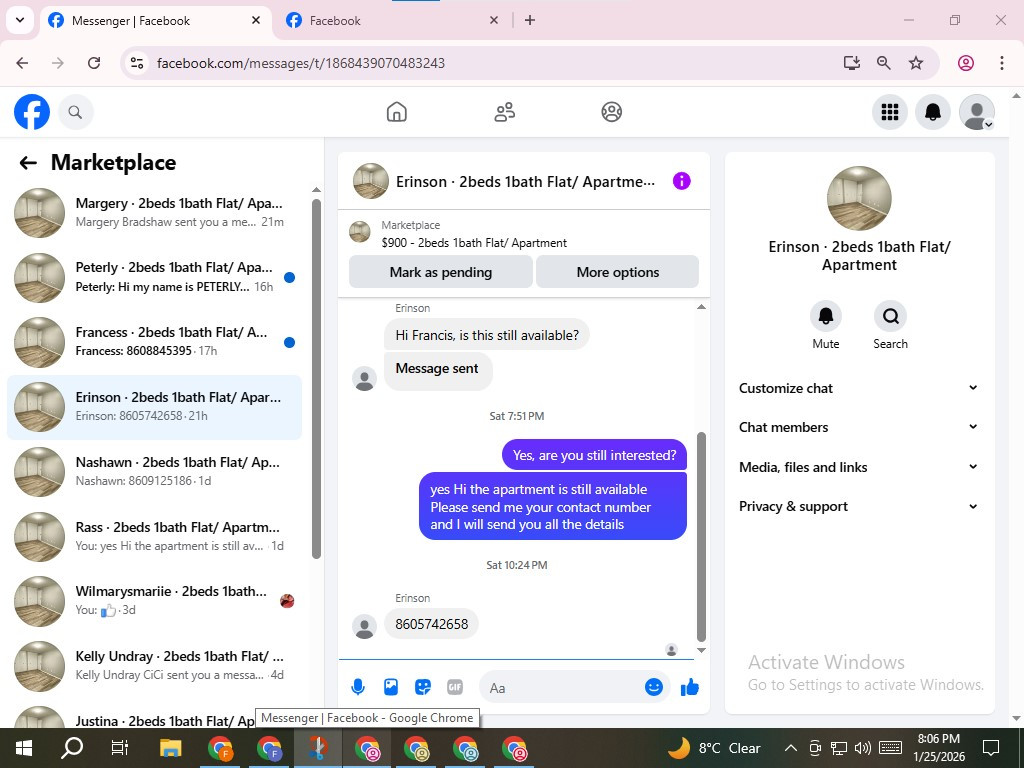Open the Notifications bell in header
The height and width of the screenshot is (768, 1024).
pyautogui.click(x=933, y=112)
